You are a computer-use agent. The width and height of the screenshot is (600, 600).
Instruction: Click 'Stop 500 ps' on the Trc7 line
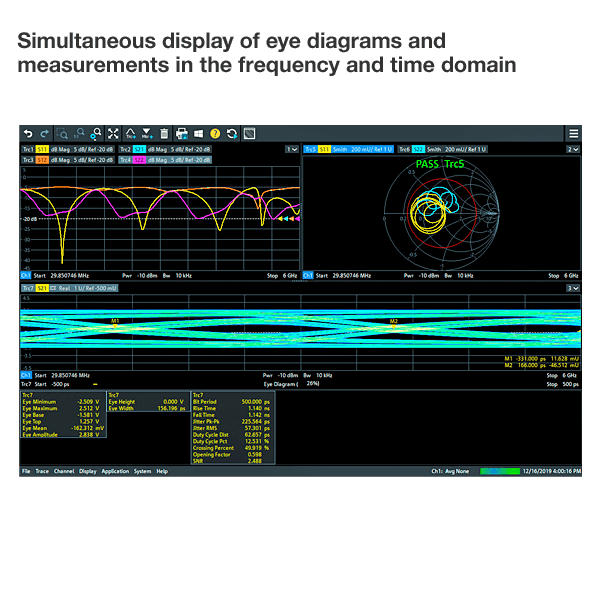(x=562, y=384)
